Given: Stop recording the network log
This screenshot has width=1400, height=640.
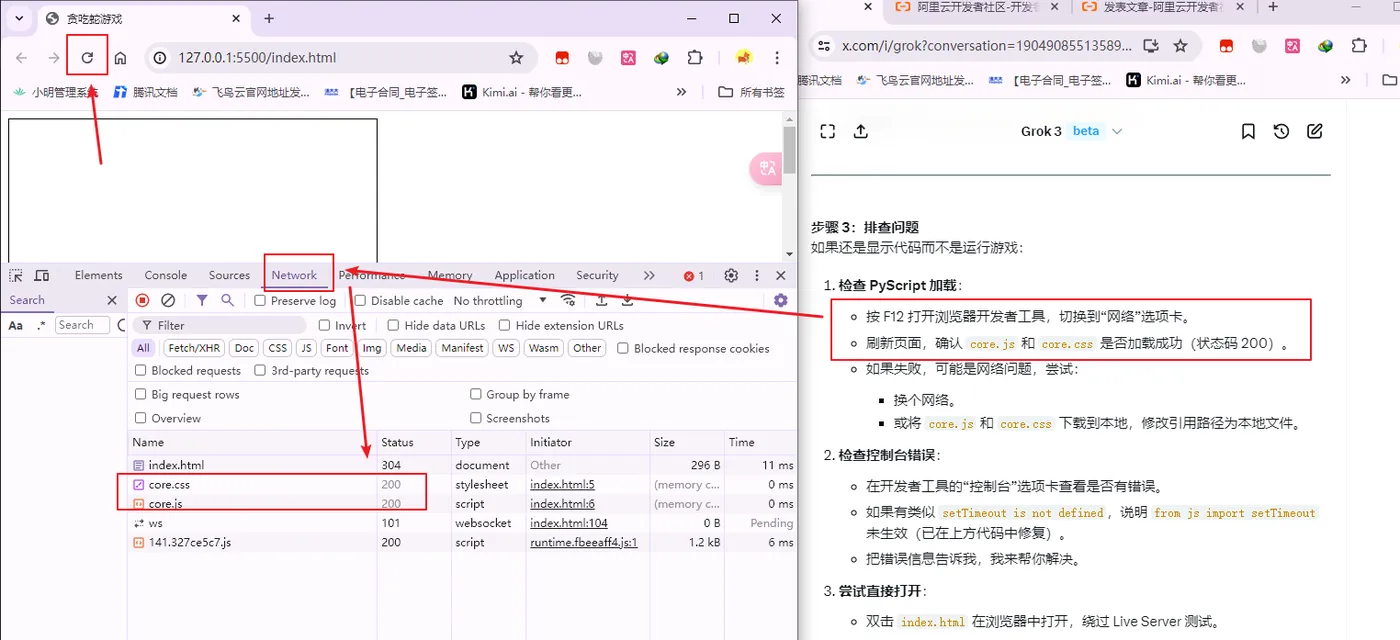Looking at the screenshot, I should tap(142, 300).
